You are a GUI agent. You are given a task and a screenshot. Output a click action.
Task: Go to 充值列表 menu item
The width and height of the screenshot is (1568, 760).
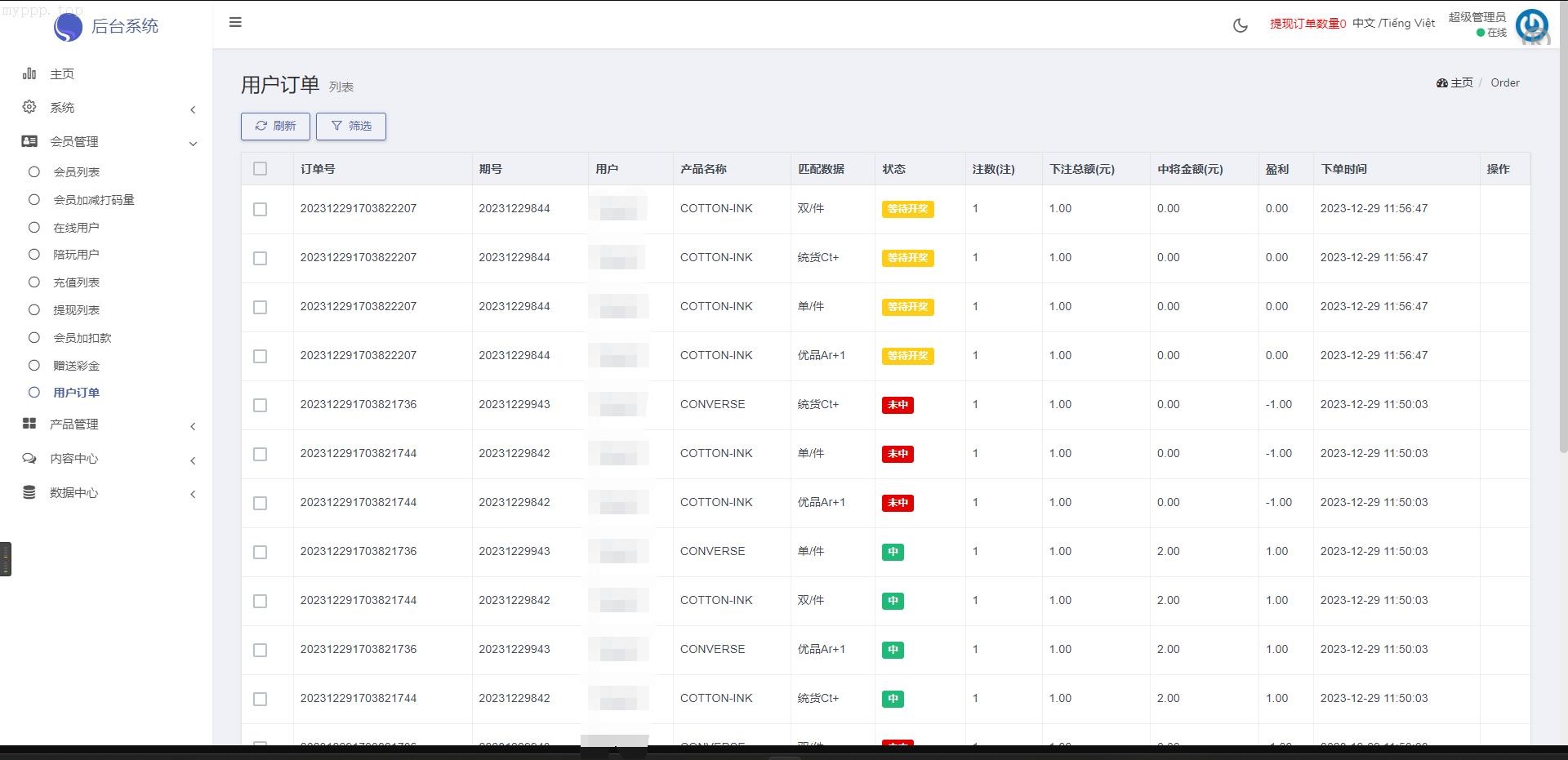coord(76,282)
